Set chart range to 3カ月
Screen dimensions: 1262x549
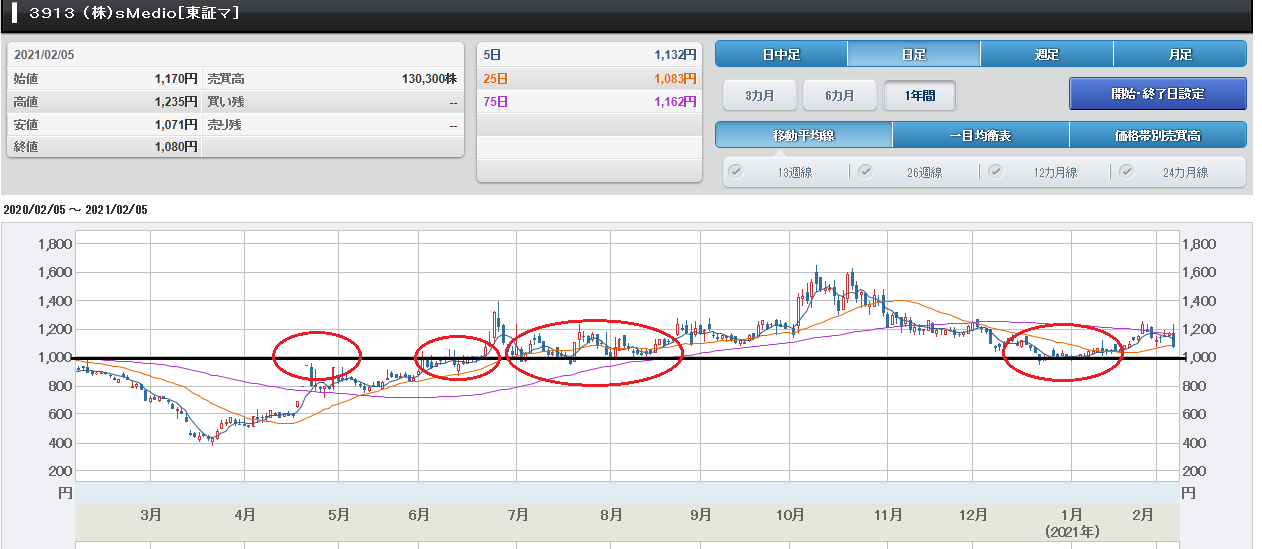(759, 95)
